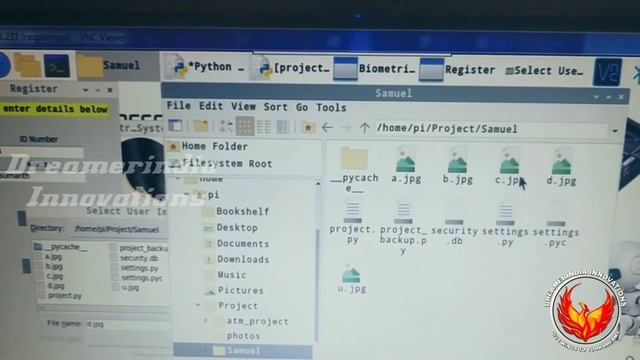Screen dimensions: 640x360
Task: Select Home Folder in the side pane
Action: coord(208,146)
